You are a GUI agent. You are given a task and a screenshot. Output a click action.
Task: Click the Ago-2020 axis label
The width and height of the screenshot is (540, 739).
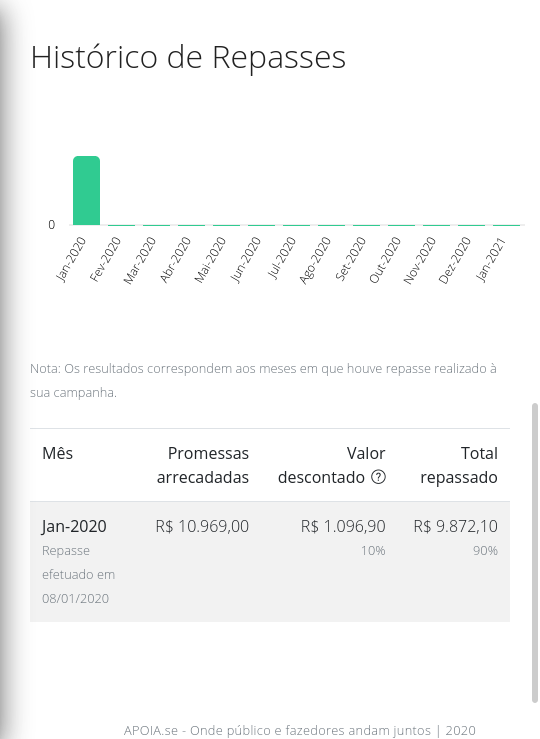(x=316, y=261)
